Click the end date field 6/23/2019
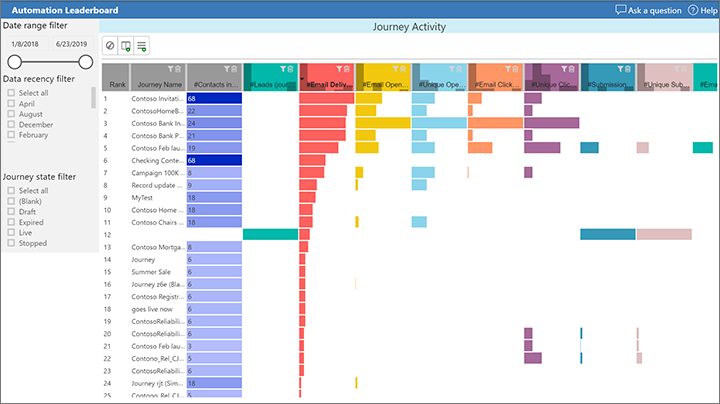720x404 pixels. (72, 44)
